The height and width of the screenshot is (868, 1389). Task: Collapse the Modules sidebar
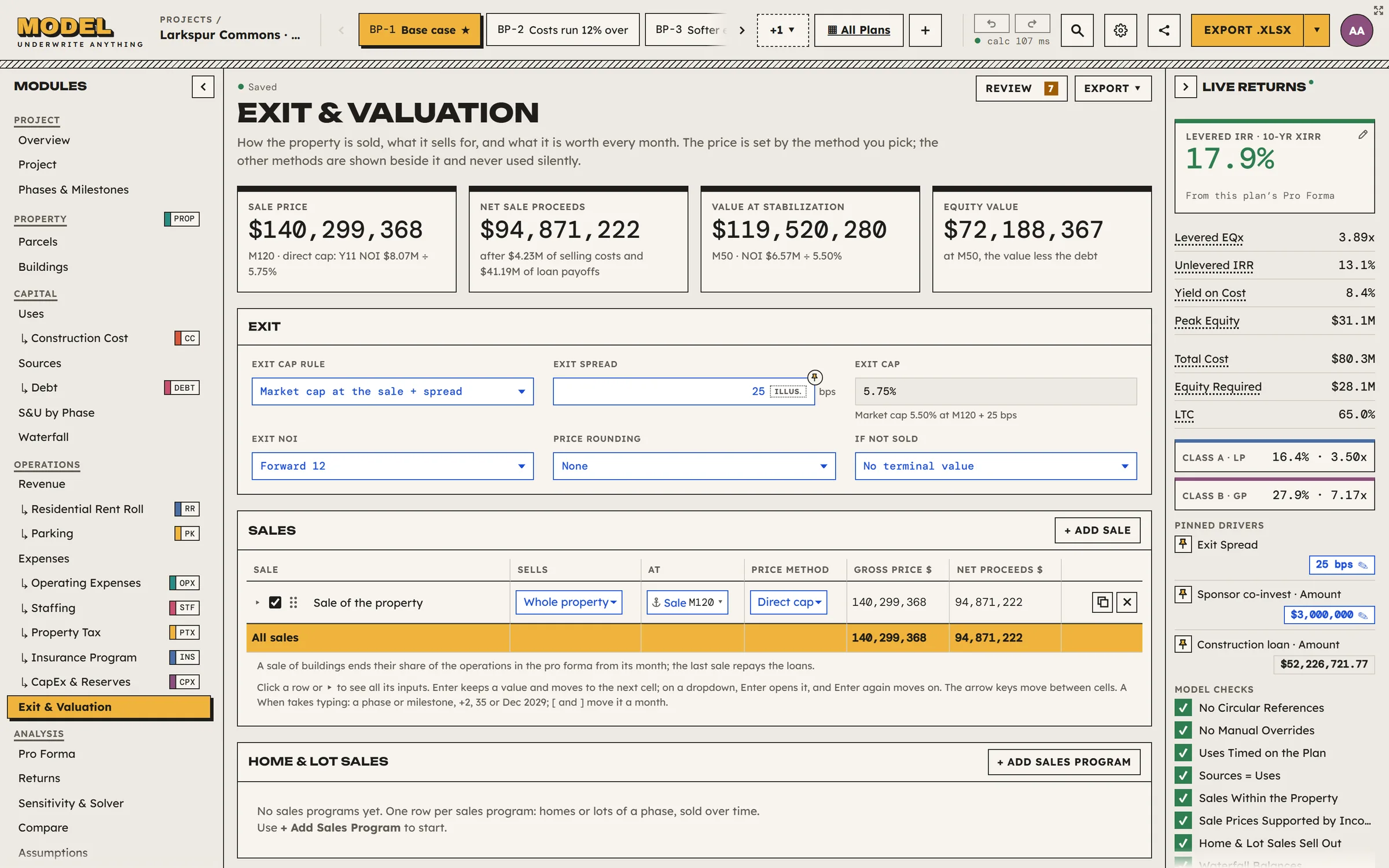(203, 87)
